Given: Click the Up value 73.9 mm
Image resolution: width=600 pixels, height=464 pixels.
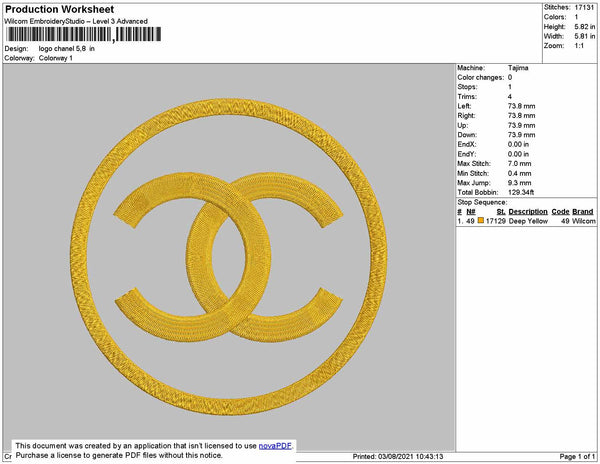Looking at the screenshot, I should [x=521, y=125].
